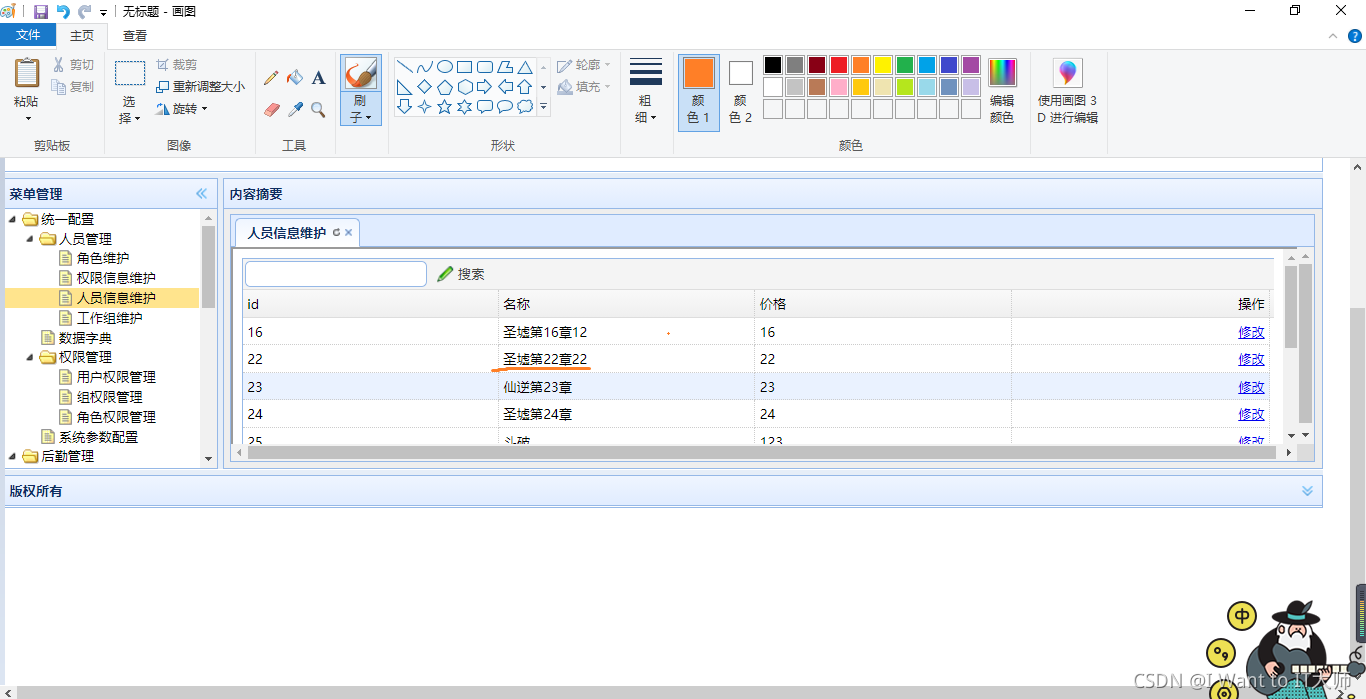Pick the five-point star shape
The image size is (1366, 699).
tap(444, 106)
